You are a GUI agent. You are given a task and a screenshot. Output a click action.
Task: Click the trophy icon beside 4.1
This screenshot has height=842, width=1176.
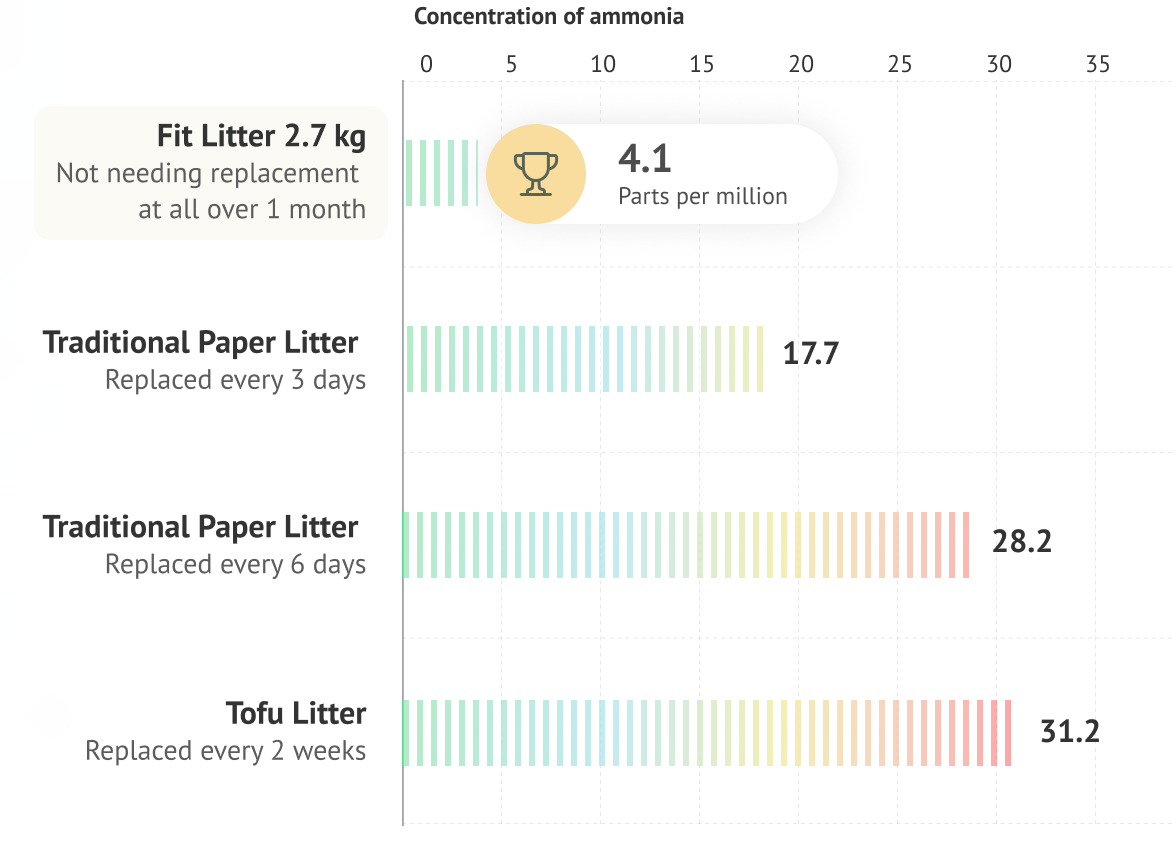click(x=535, y=174)
